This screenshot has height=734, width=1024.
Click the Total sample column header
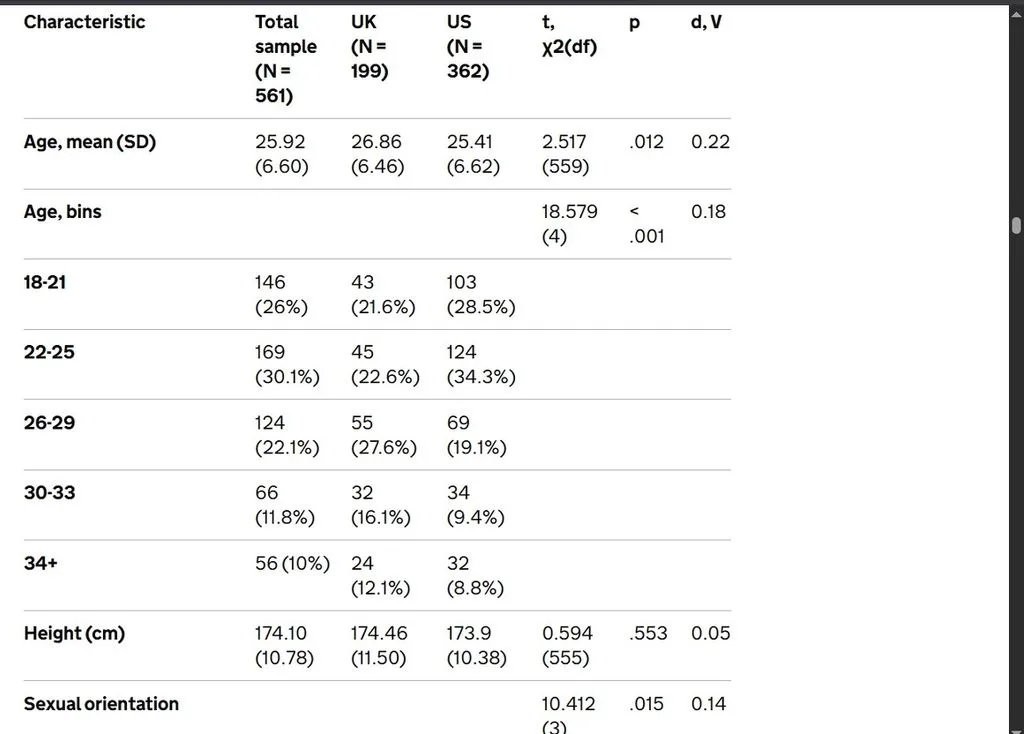click(x=286, y=59)
